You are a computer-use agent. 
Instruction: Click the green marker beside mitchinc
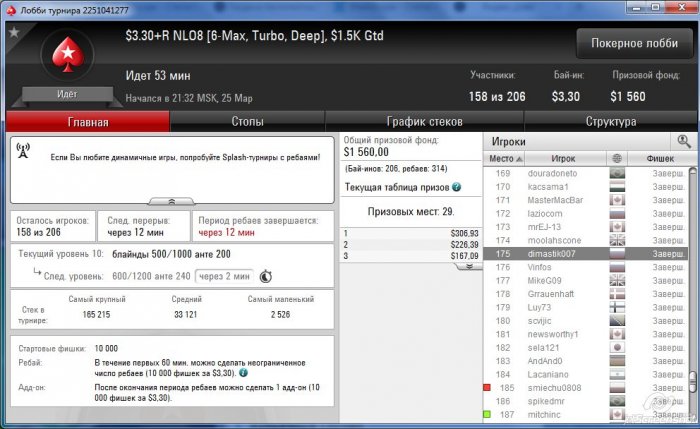pyautogui.click(x=487, y=414)
